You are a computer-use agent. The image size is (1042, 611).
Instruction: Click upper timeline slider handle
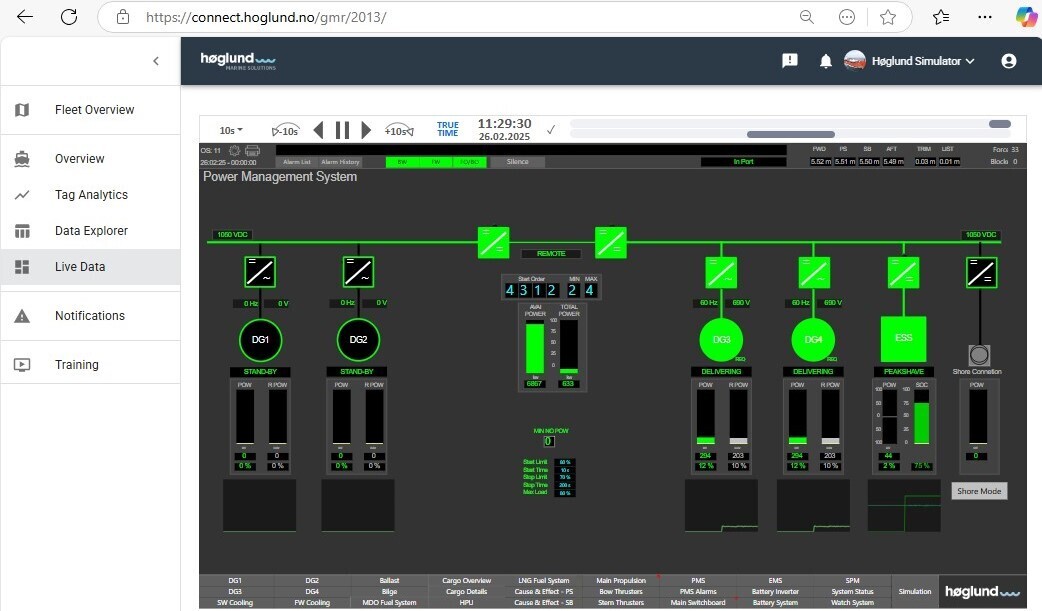999,124
